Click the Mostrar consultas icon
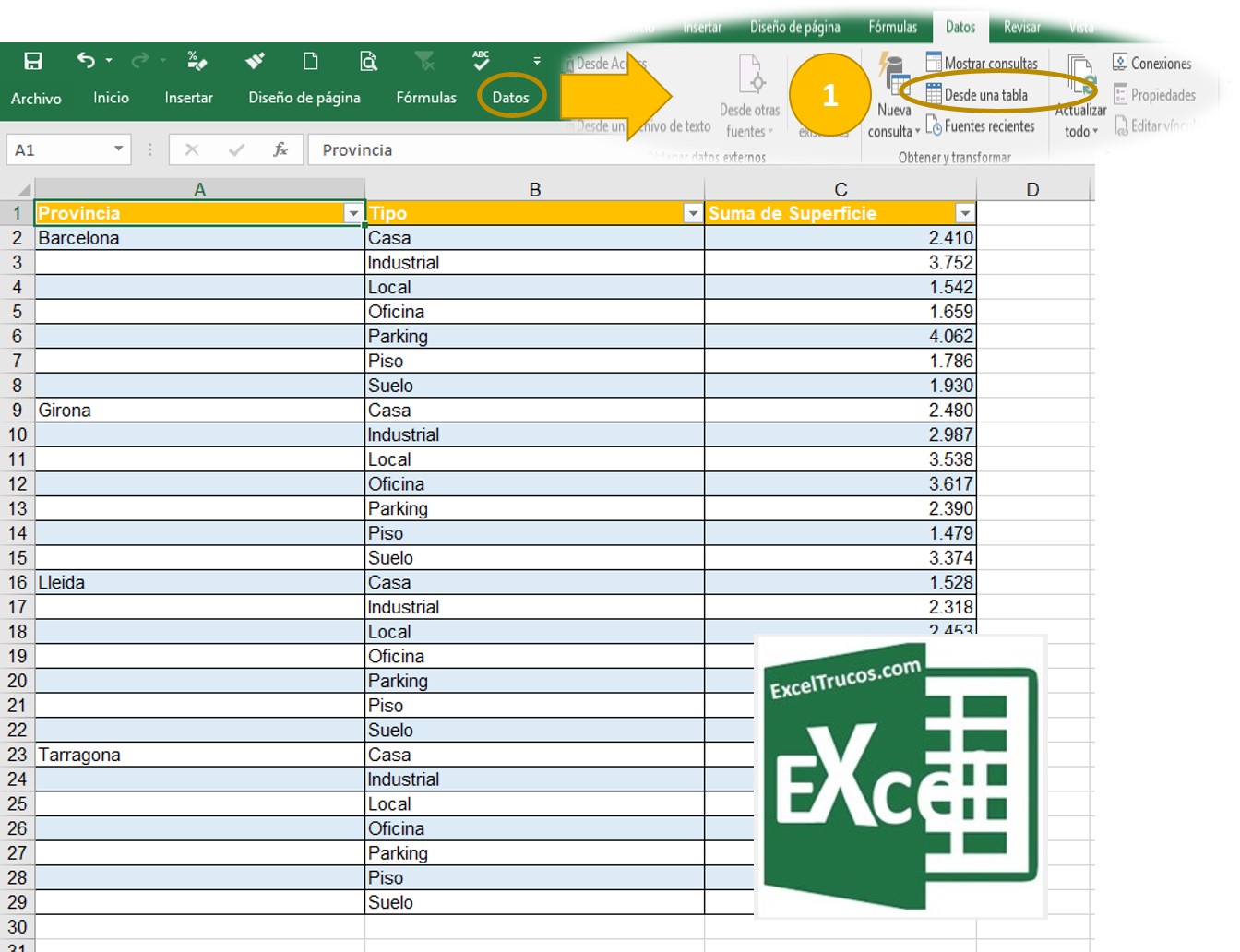 coord(934,63)
